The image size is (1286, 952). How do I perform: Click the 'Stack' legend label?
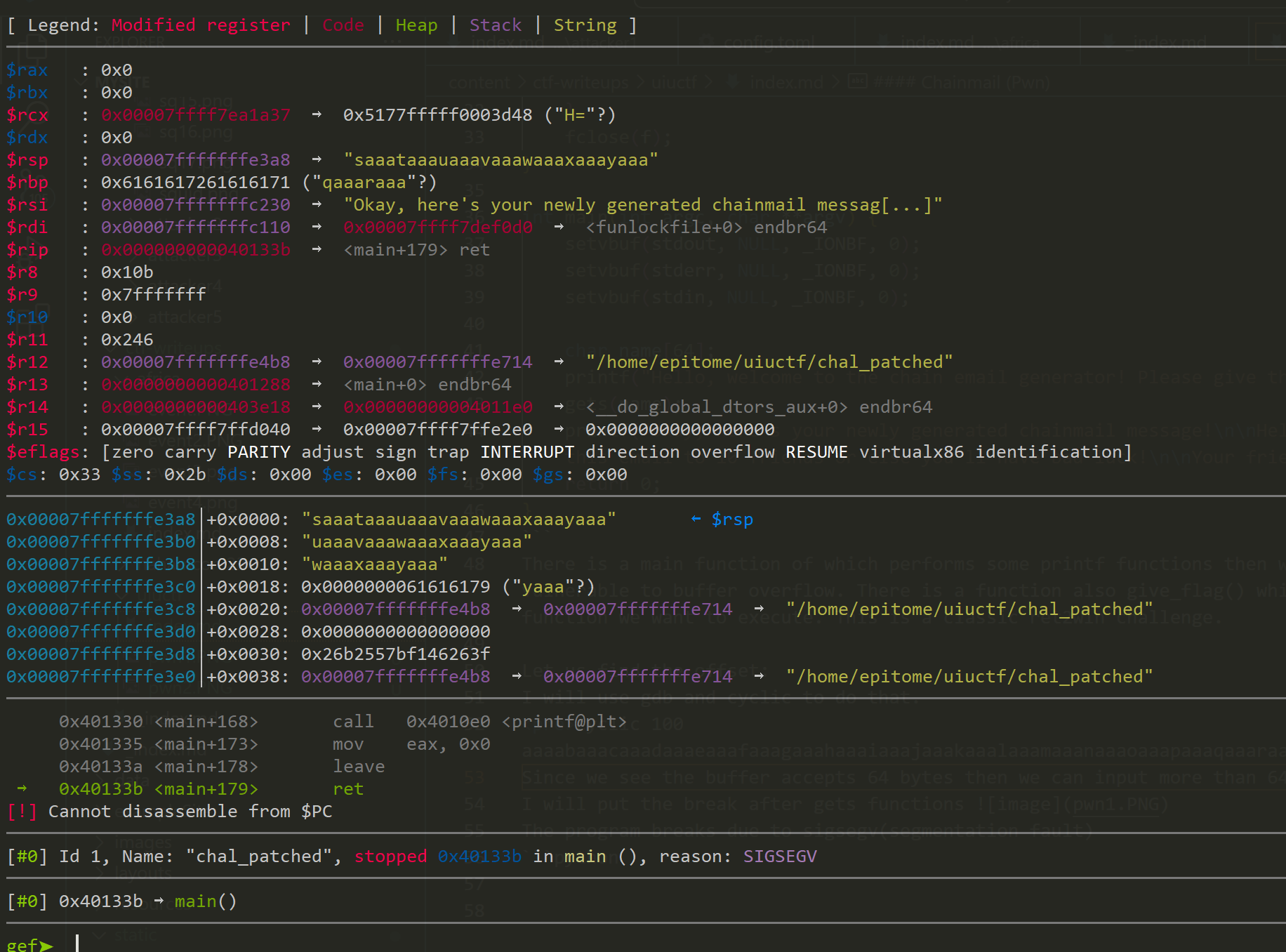pyautogui.click(x=496, y=25)
